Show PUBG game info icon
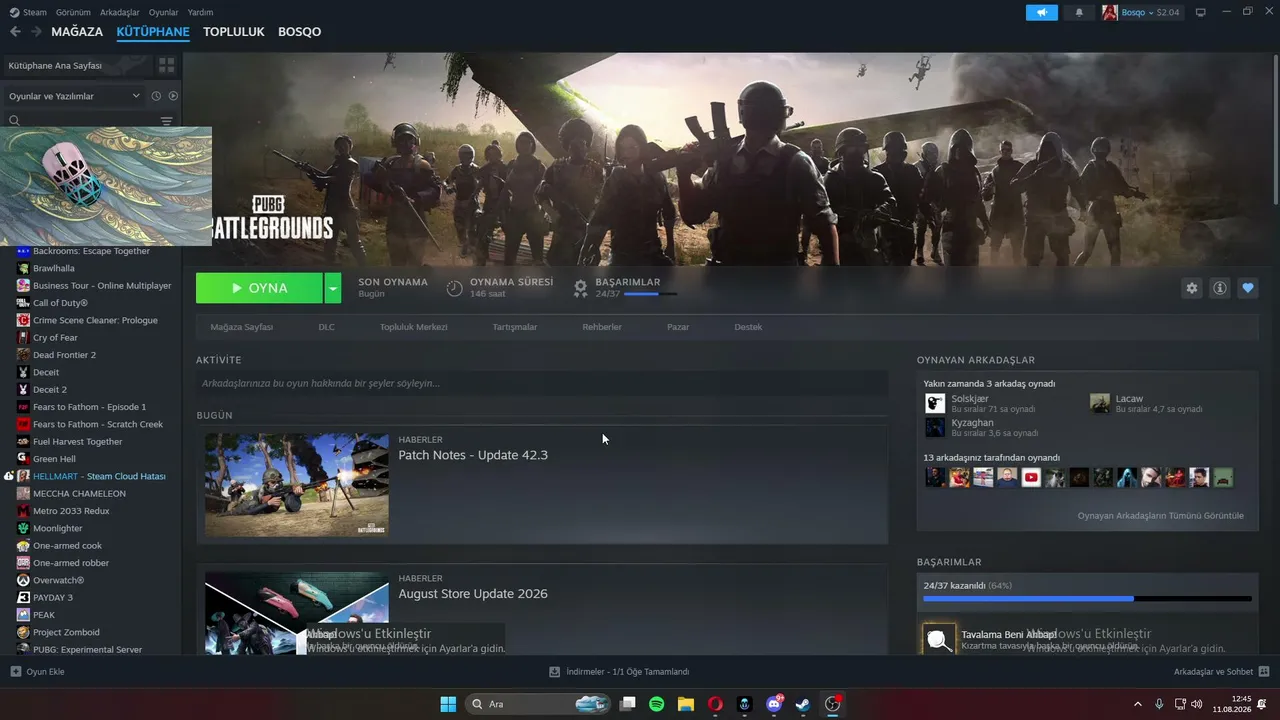This screenshot has height=720, width=1280. click(1219, 288)
